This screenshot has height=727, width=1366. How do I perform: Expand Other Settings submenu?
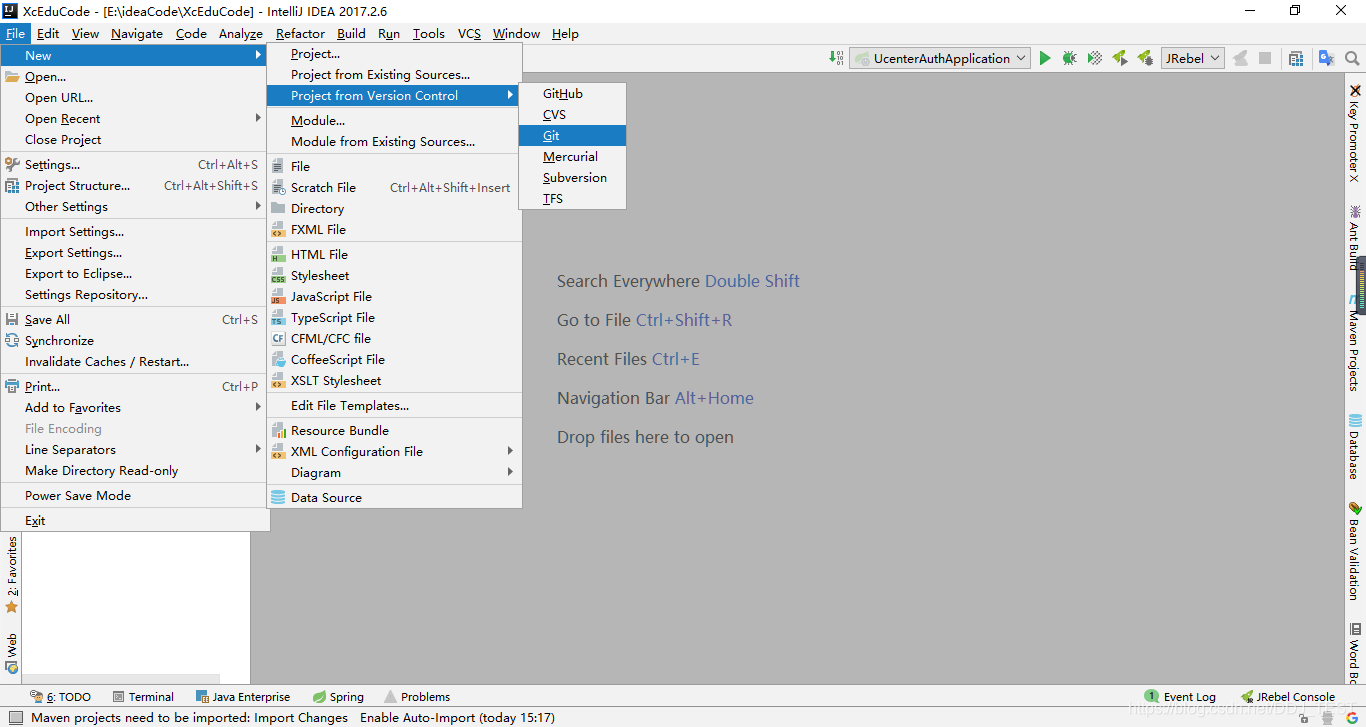click(x=135, y=206)
